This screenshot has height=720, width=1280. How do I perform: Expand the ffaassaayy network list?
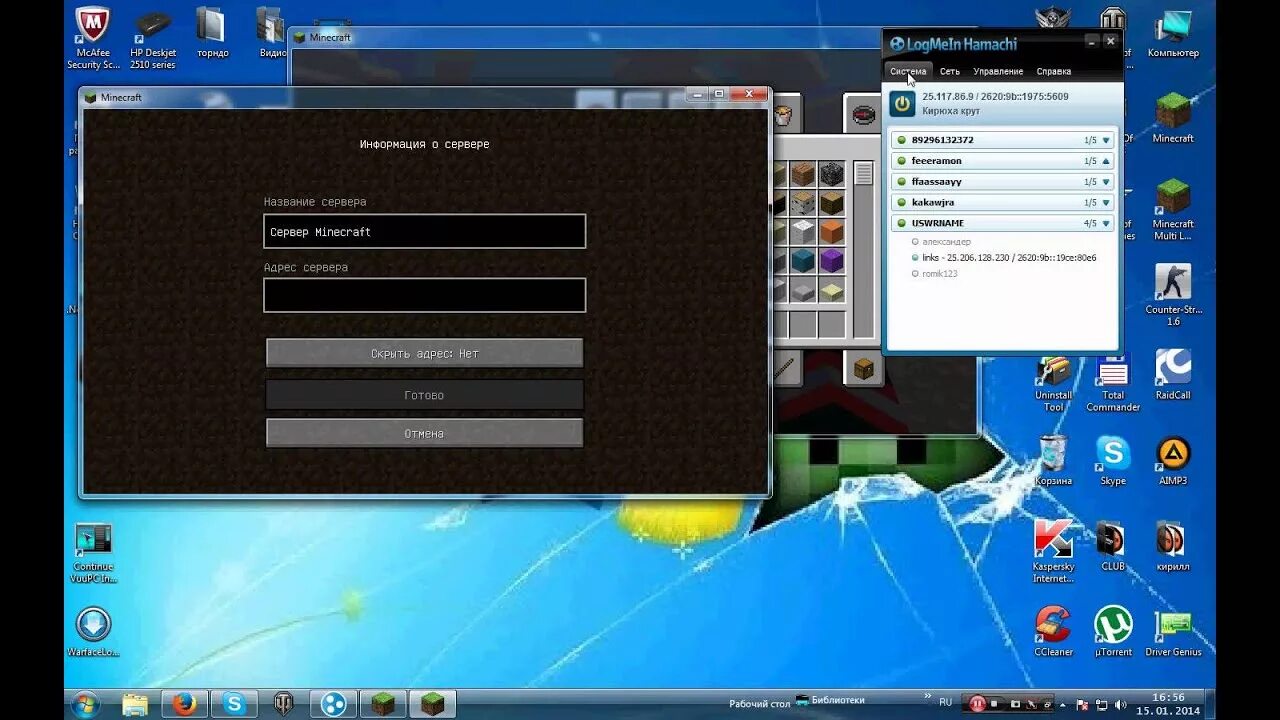point(1106,182)
